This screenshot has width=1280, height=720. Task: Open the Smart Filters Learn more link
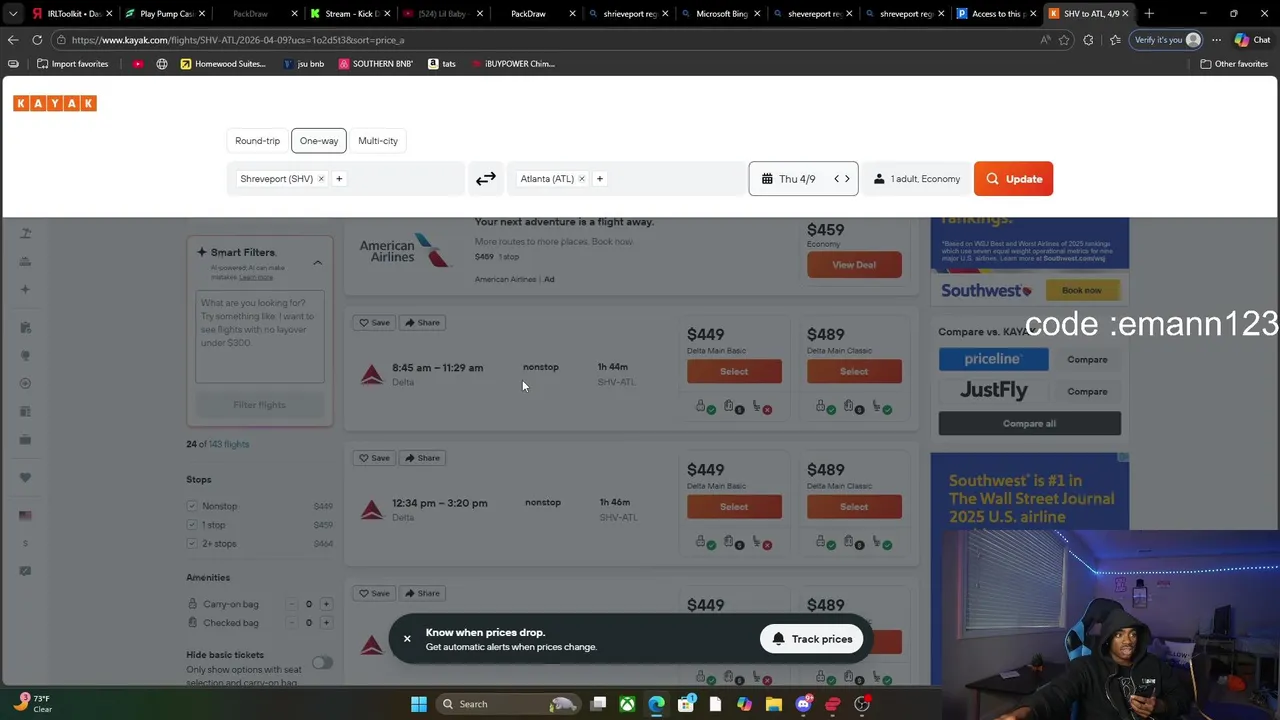tap(255, 277)
